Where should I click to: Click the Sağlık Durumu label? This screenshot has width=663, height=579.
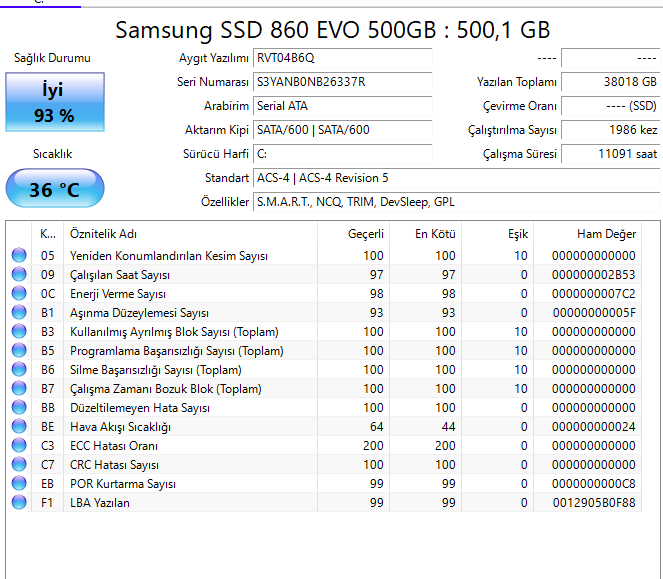52,58
